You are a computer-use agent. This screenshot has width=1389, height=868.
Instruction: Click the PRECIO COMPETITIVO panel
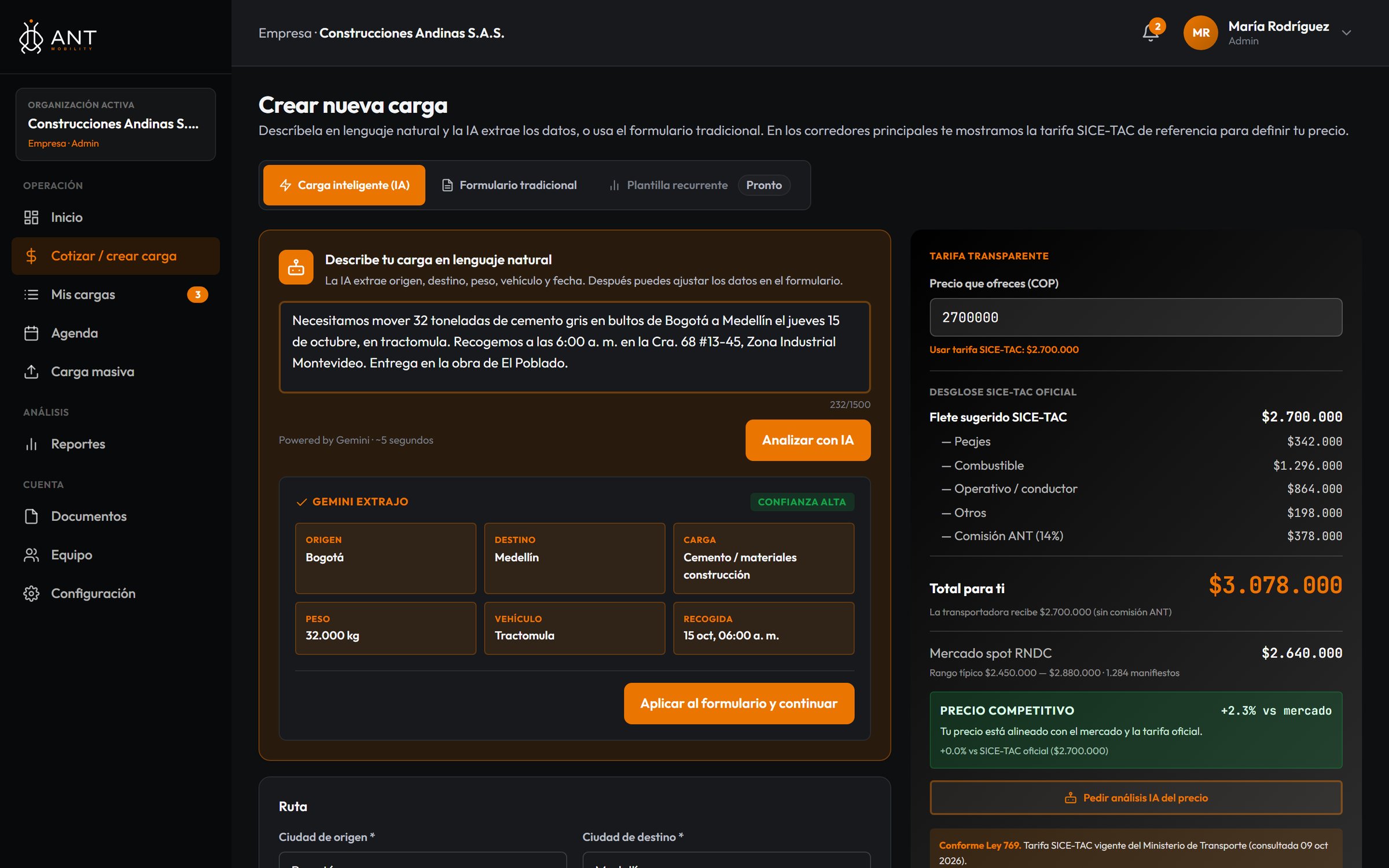click(x=1136, y=730)
